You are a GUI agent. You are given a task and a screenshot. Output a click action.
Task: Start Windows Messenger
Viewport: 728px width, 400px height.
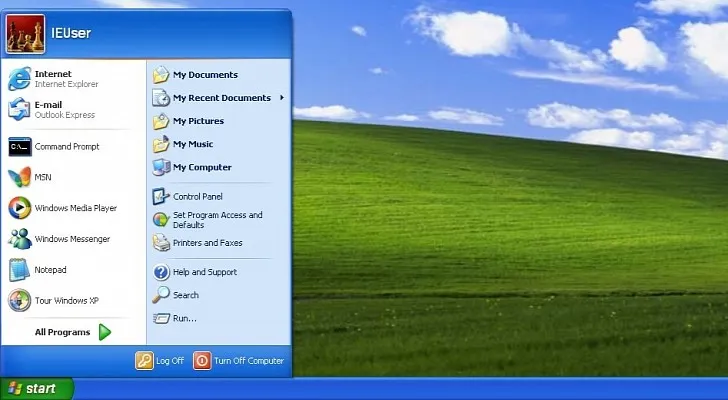click(x=70, y=240)
